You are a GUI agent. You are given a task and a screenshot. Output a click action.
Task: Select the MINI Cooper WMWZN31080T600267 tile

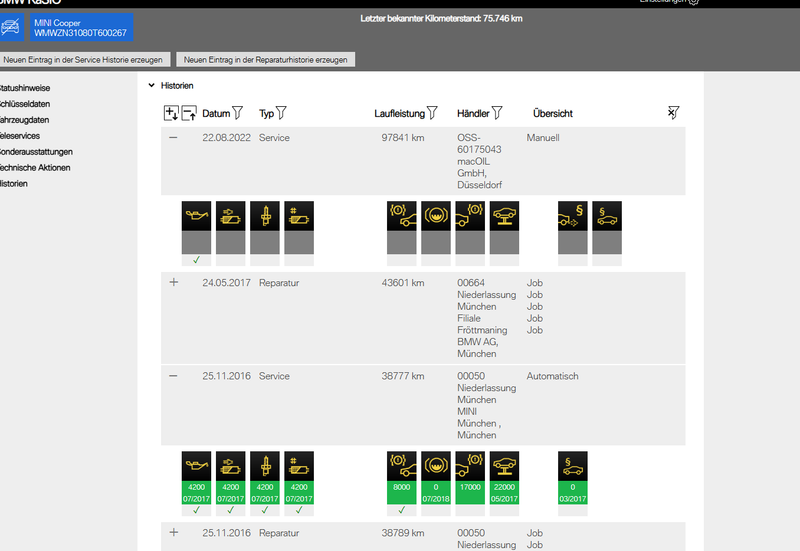(x=82, y=27)
